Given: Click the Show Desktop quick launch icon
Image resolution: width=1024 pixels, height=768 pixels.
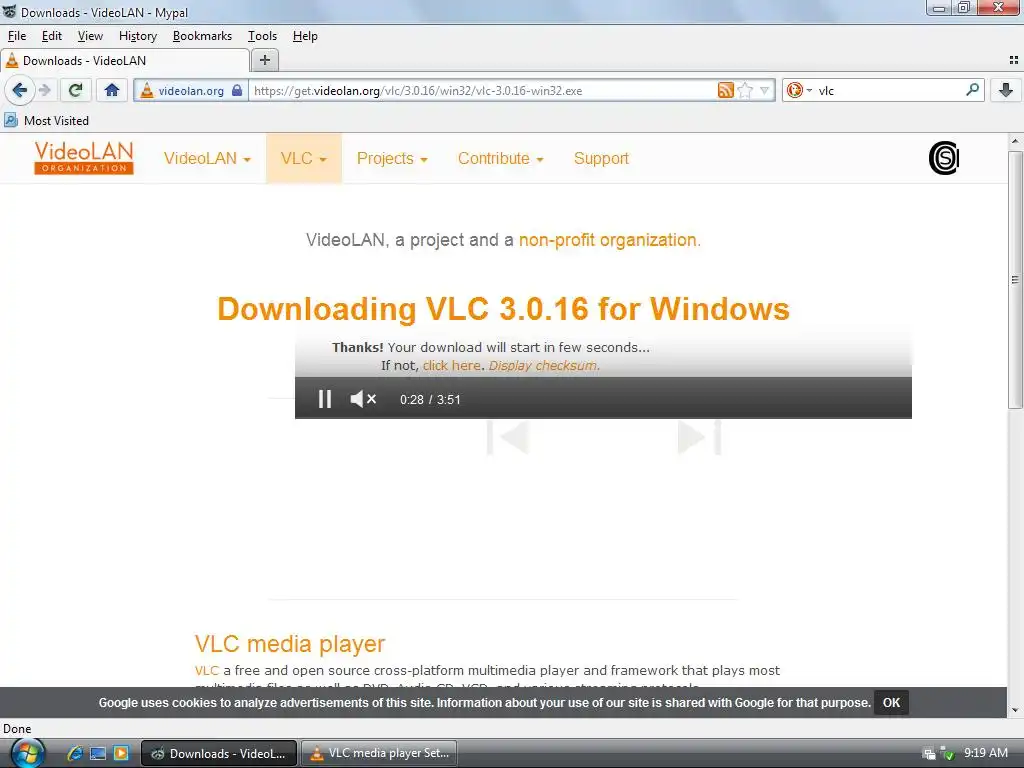Looking at the screenshot, I should [98, 753].
